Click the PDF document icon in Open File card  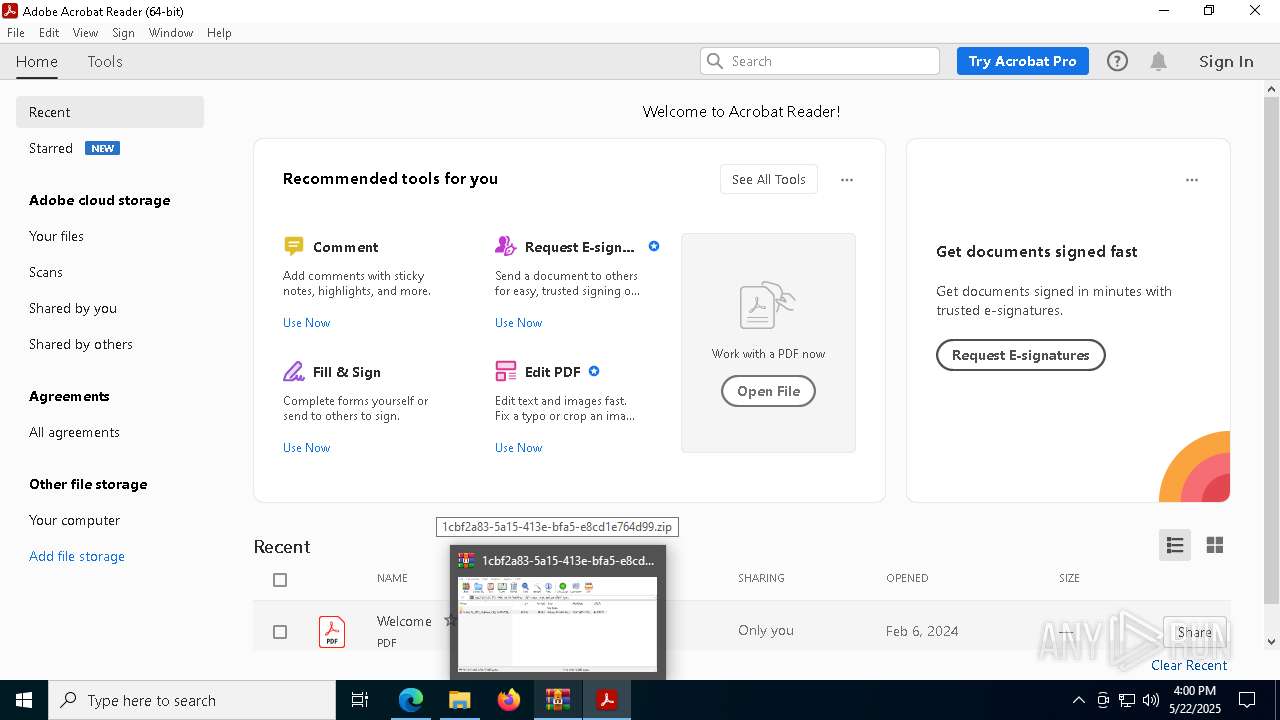click(x=768, y=305)
